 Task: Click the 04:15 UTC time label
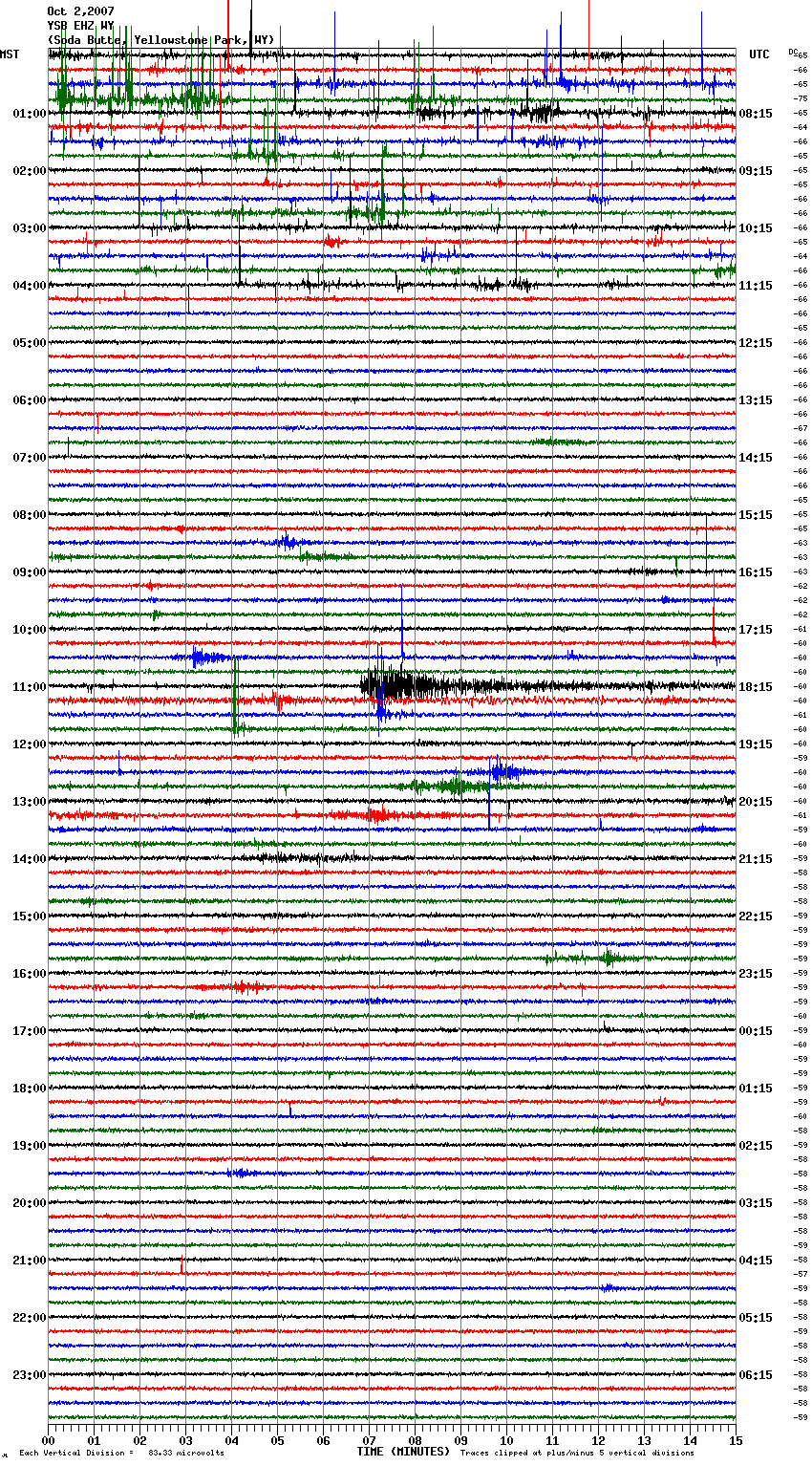coord(756,1261)
